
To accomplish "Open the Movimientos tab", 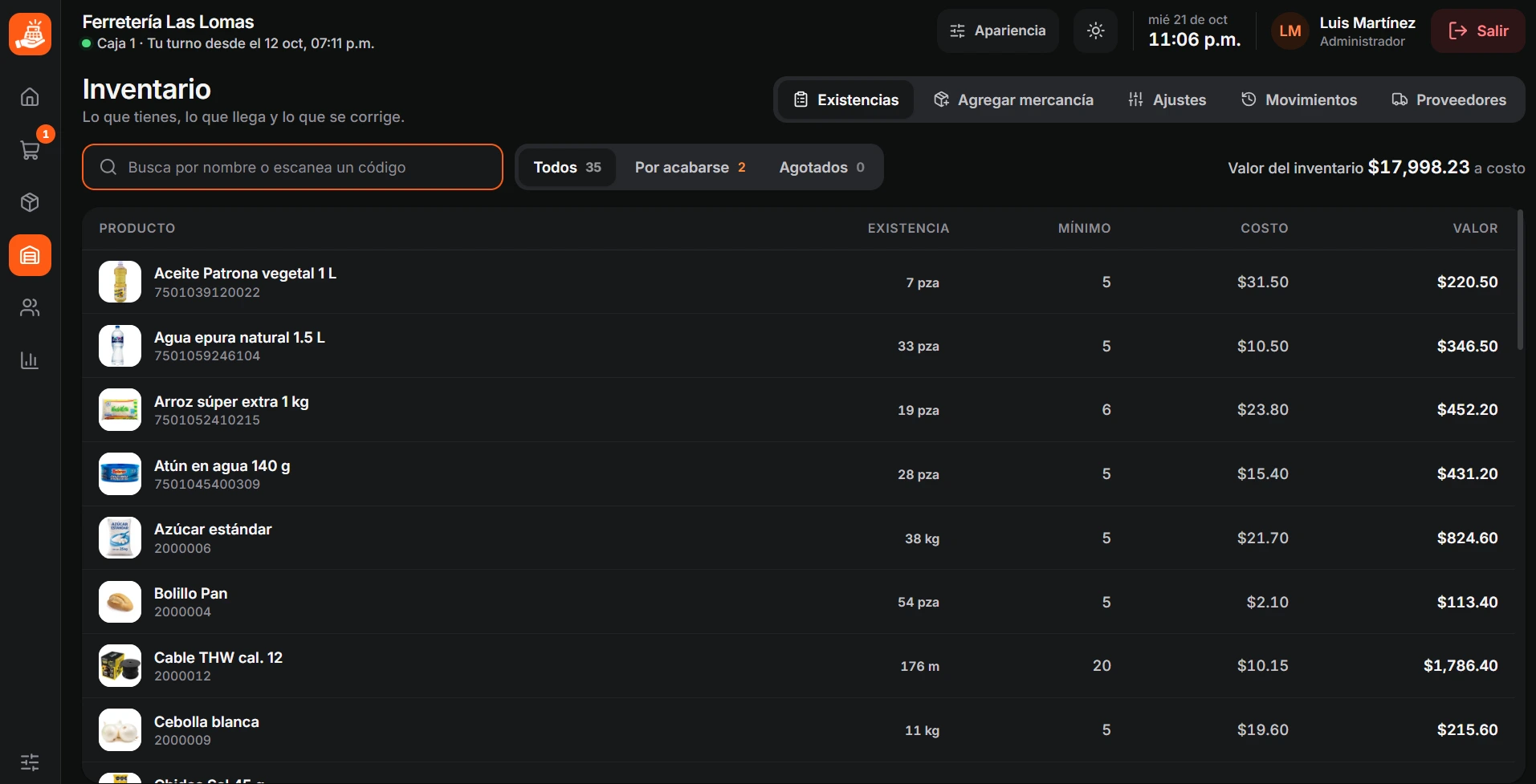I will click(1298, 100).
